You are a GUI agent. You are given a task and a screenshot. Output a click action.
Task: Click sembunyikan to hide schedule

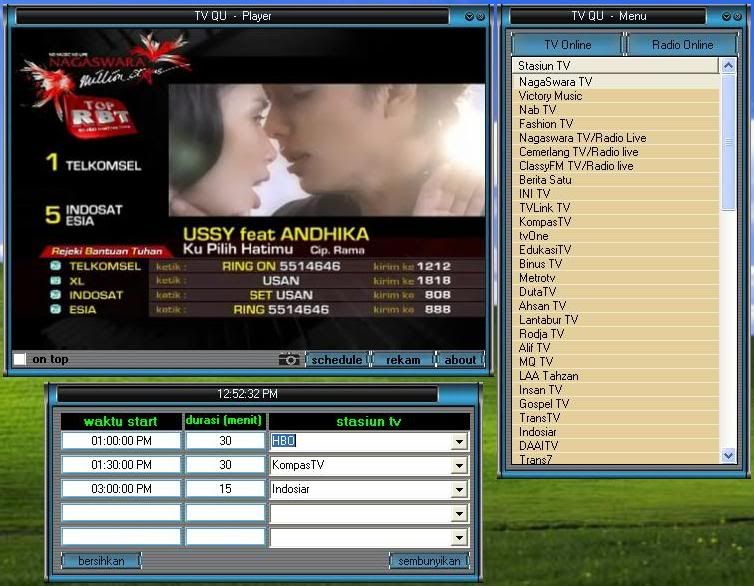click(429, 561)
